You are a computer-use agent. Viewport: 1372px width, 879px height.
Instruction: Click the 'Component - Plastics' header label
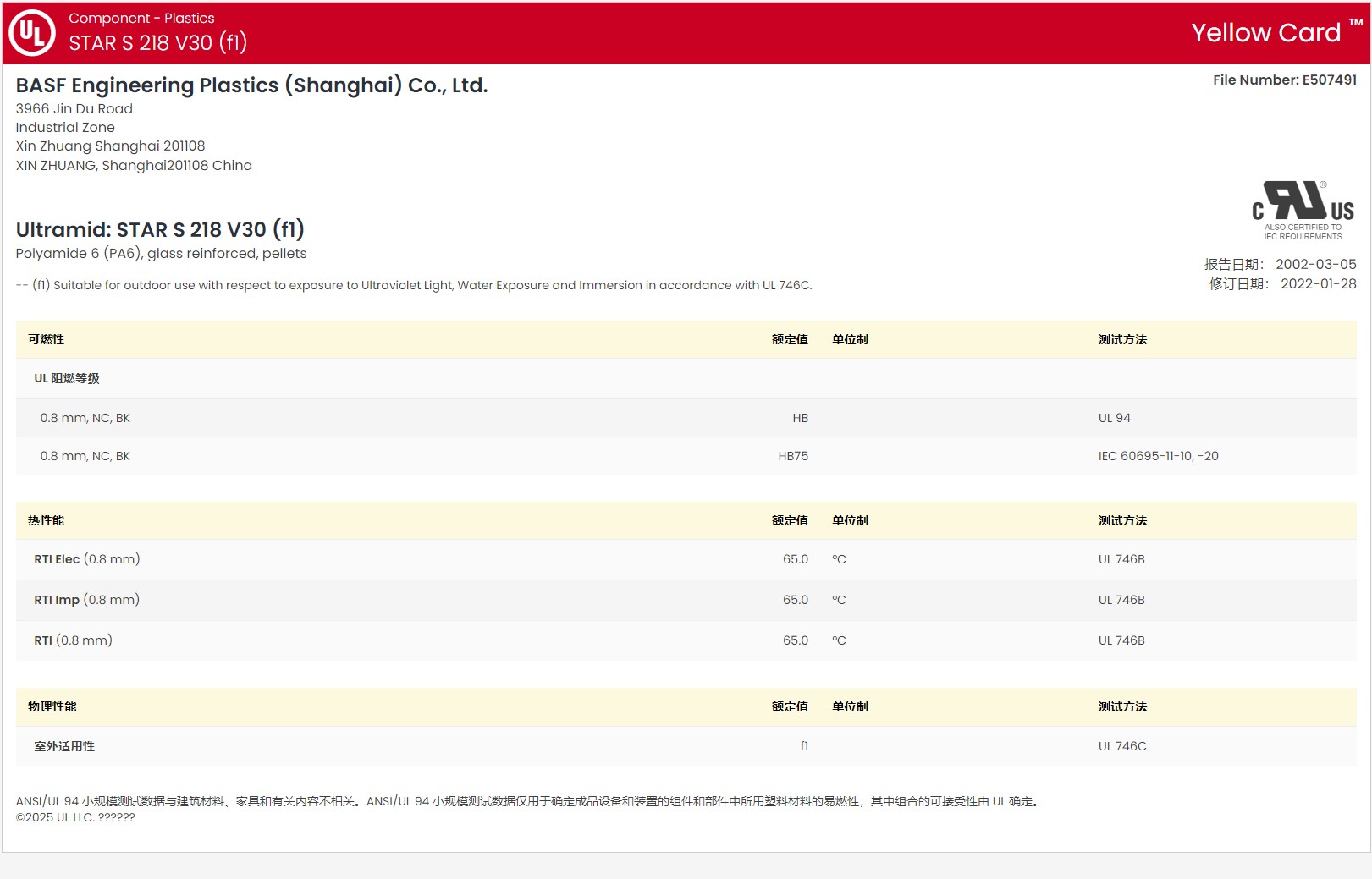141,18
